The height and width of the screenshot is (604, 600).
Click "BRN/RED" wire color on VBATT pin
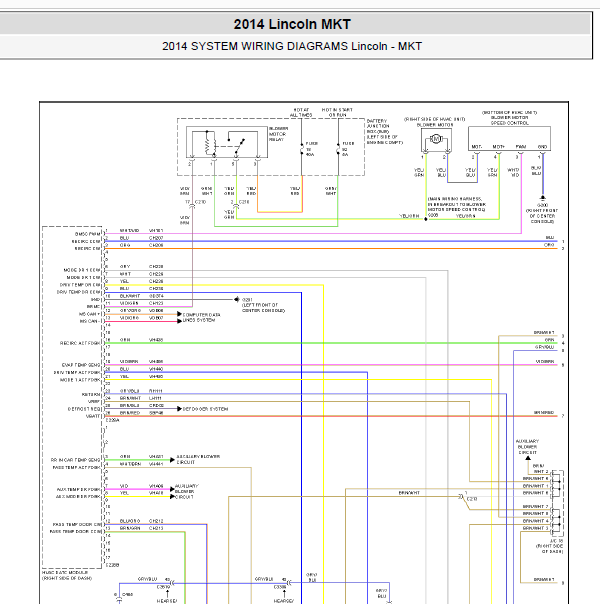point(130,413)
